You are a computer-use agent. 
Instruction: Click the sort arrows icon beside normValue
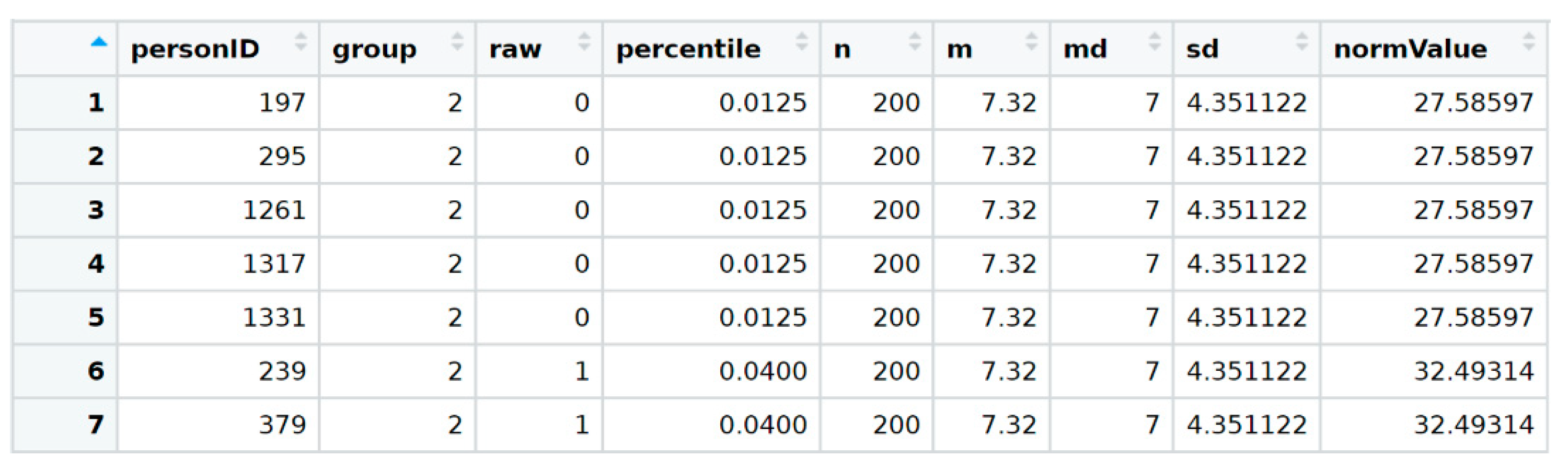coord(1528,42)
